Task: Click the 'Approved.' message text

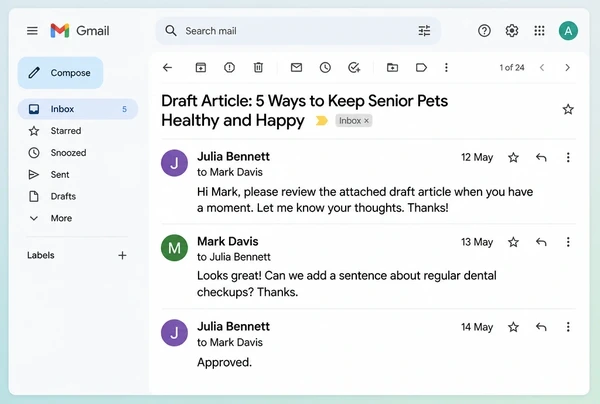Action: 224,362
